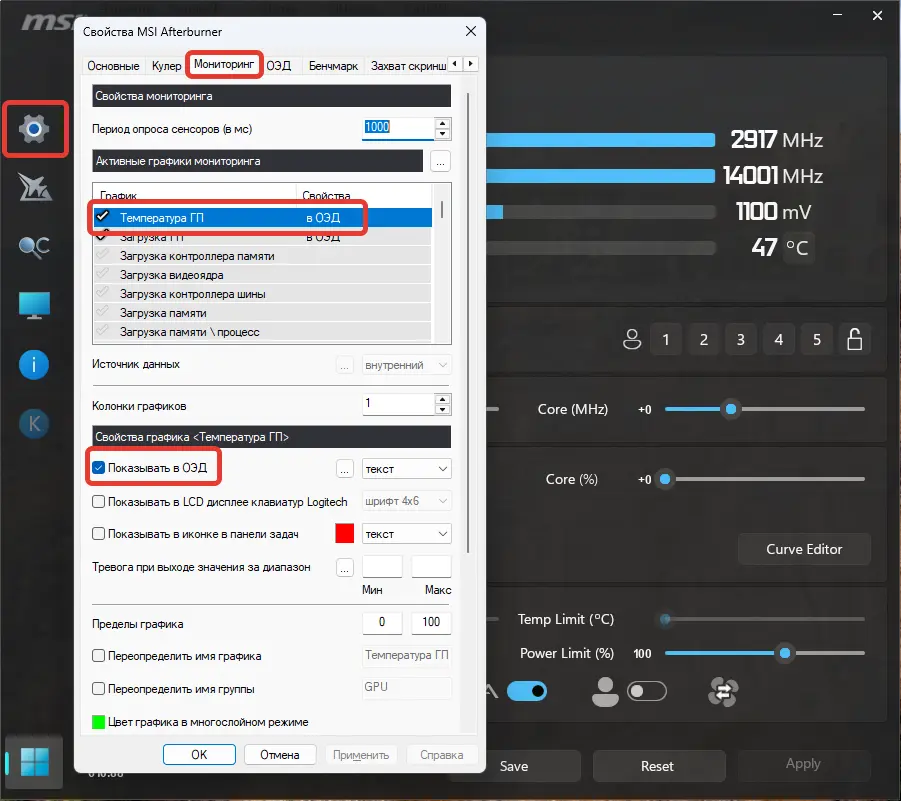Image resolution: width=901 pixels, height=801 pixels.
Task: Click Windows startup logo icon
Action: point(34,762)
